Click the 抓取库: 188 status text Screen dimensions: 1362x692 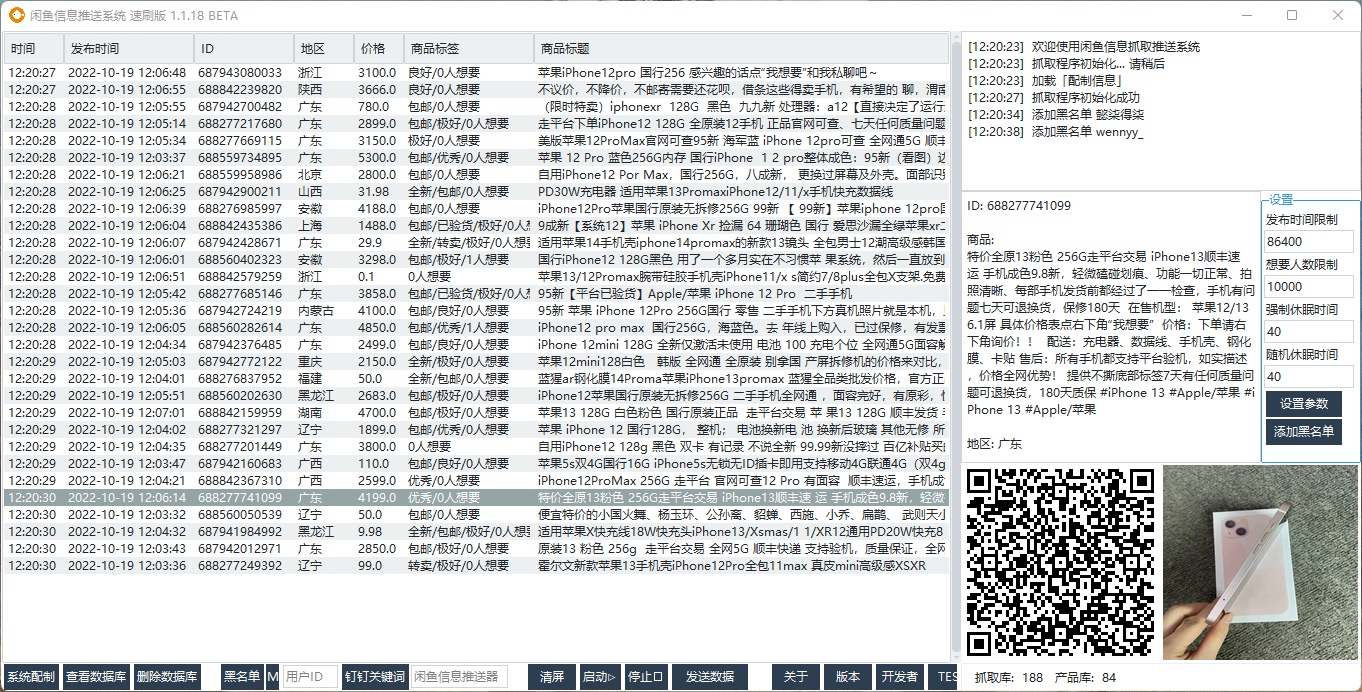pyautogui.click(x=1008, y=678)
